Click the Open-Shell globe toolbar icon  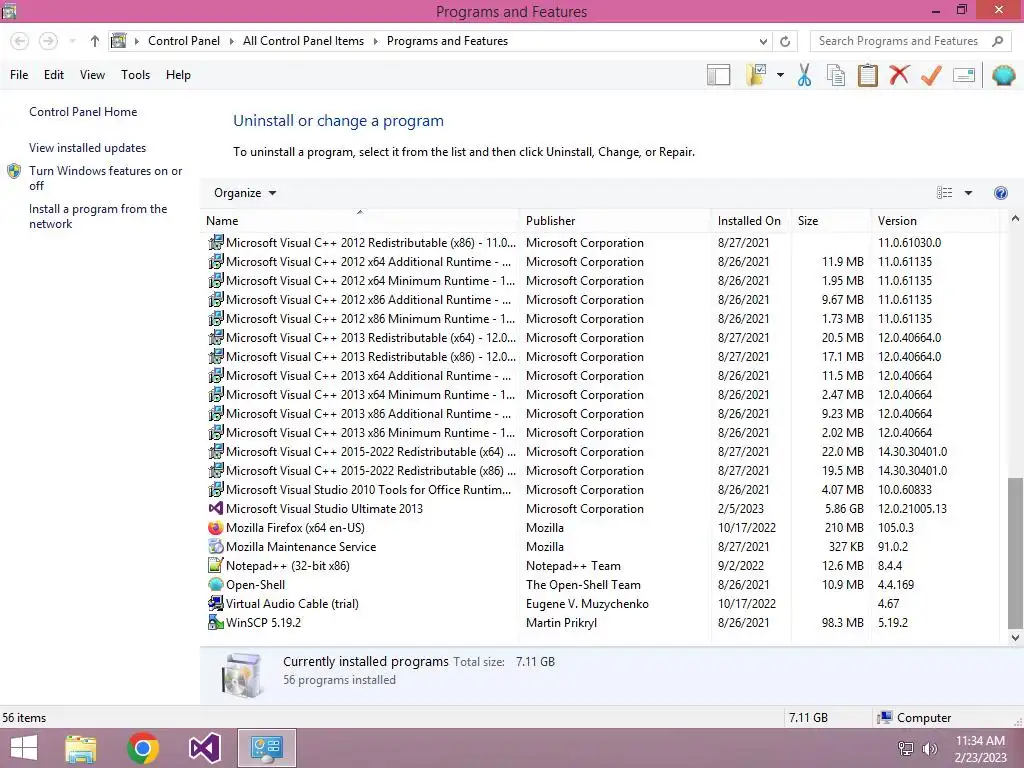coord(1003,75)
